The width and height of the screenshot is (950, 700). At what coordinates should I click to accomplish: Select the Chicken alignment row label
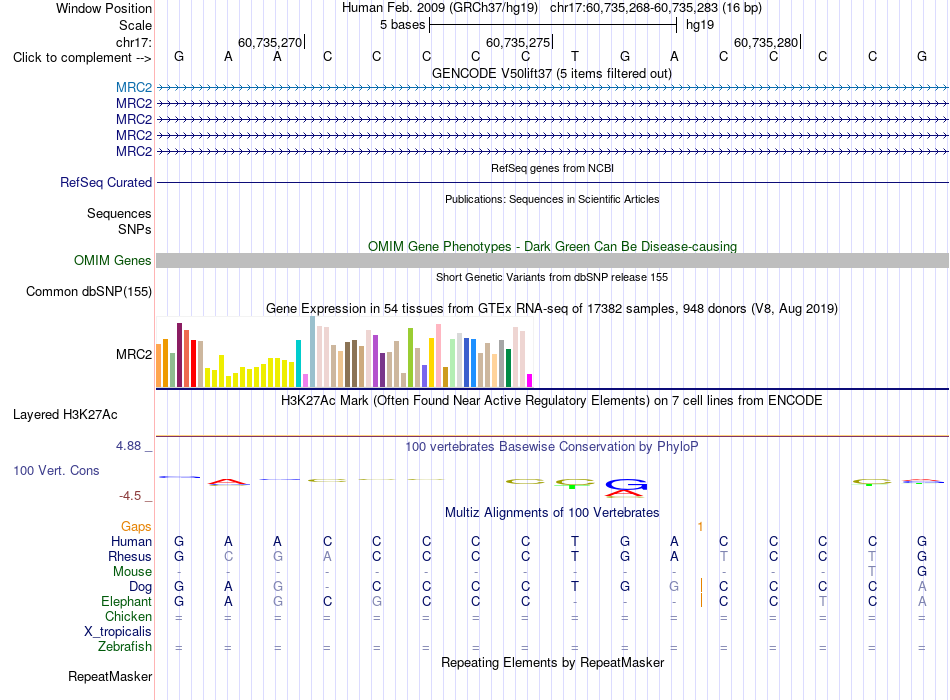point(128,616)
